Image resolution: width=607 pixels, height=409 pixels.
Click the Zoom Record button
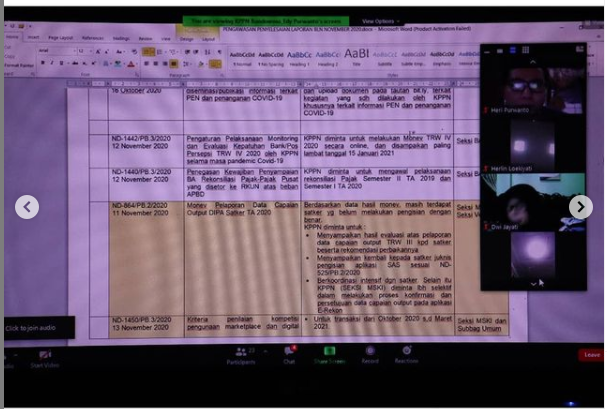click(x=370, y=355)
